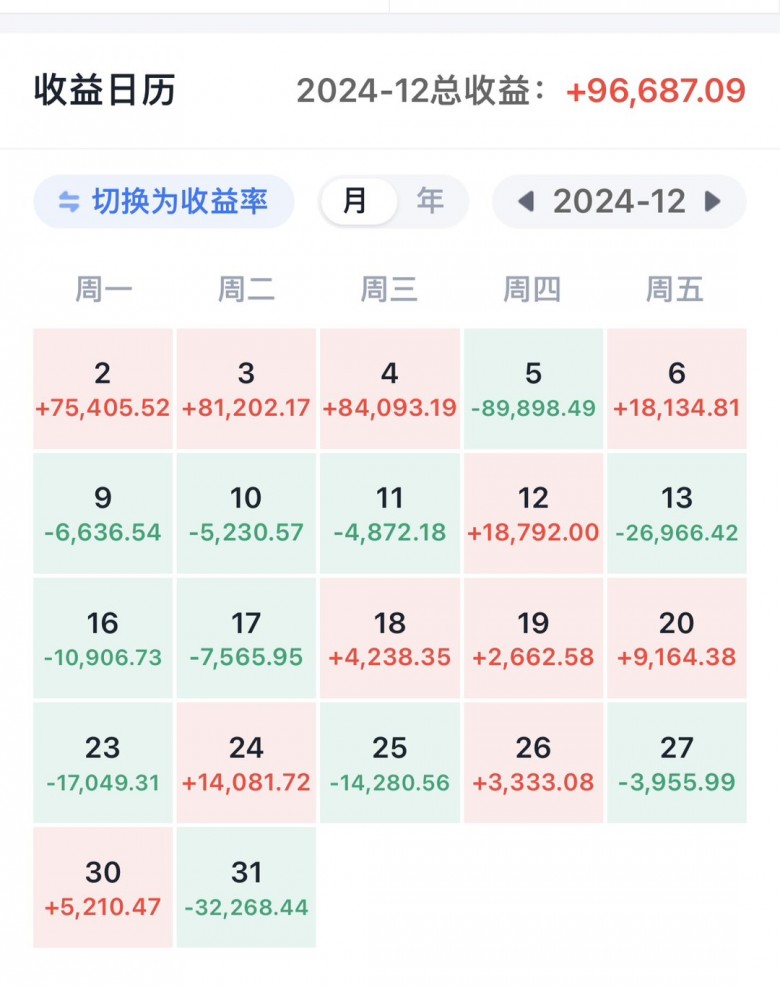Go to previous month with left arrow

(526, 202)
